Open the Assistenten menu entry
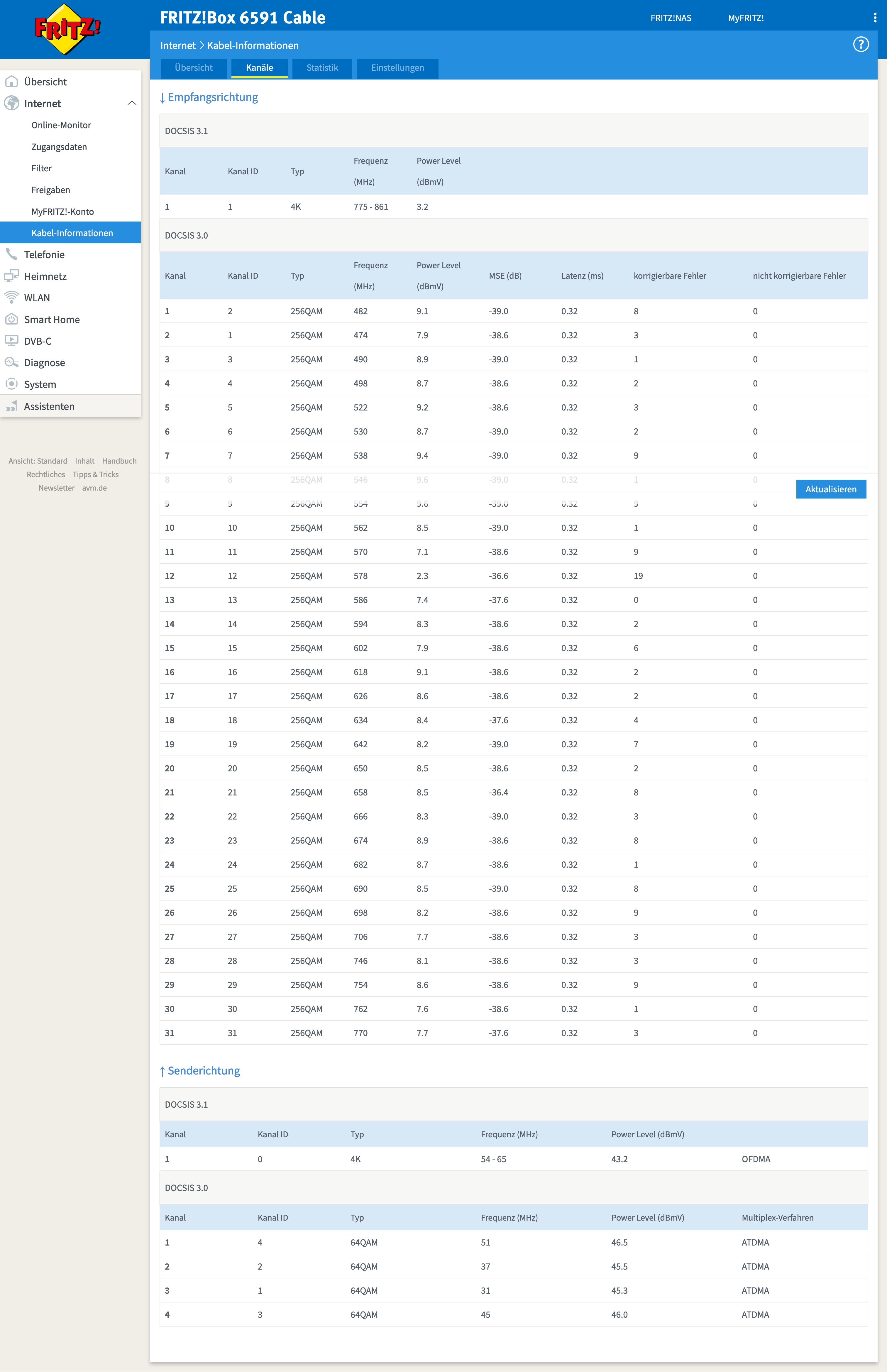This screenshot has height=1372, width=887. (x=49, y=406)
